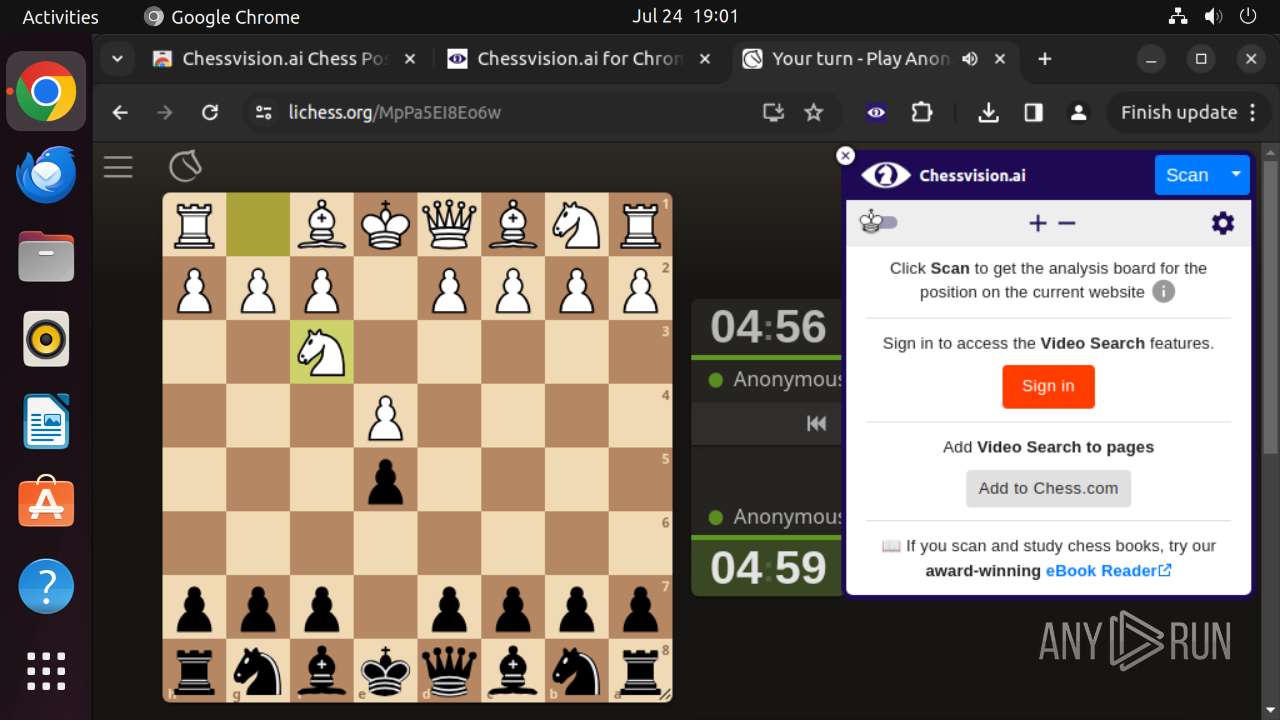The image size is (1280, 720).
Task: Open the lichess hamburger menu
Action: (x=118, y=167)
